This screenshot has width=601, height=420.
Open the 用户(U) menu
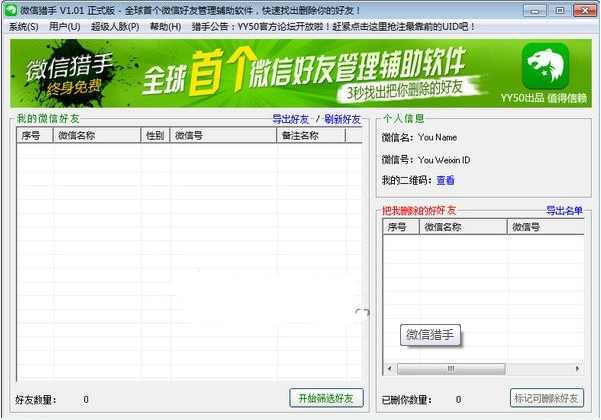click(x=64, y=27)
